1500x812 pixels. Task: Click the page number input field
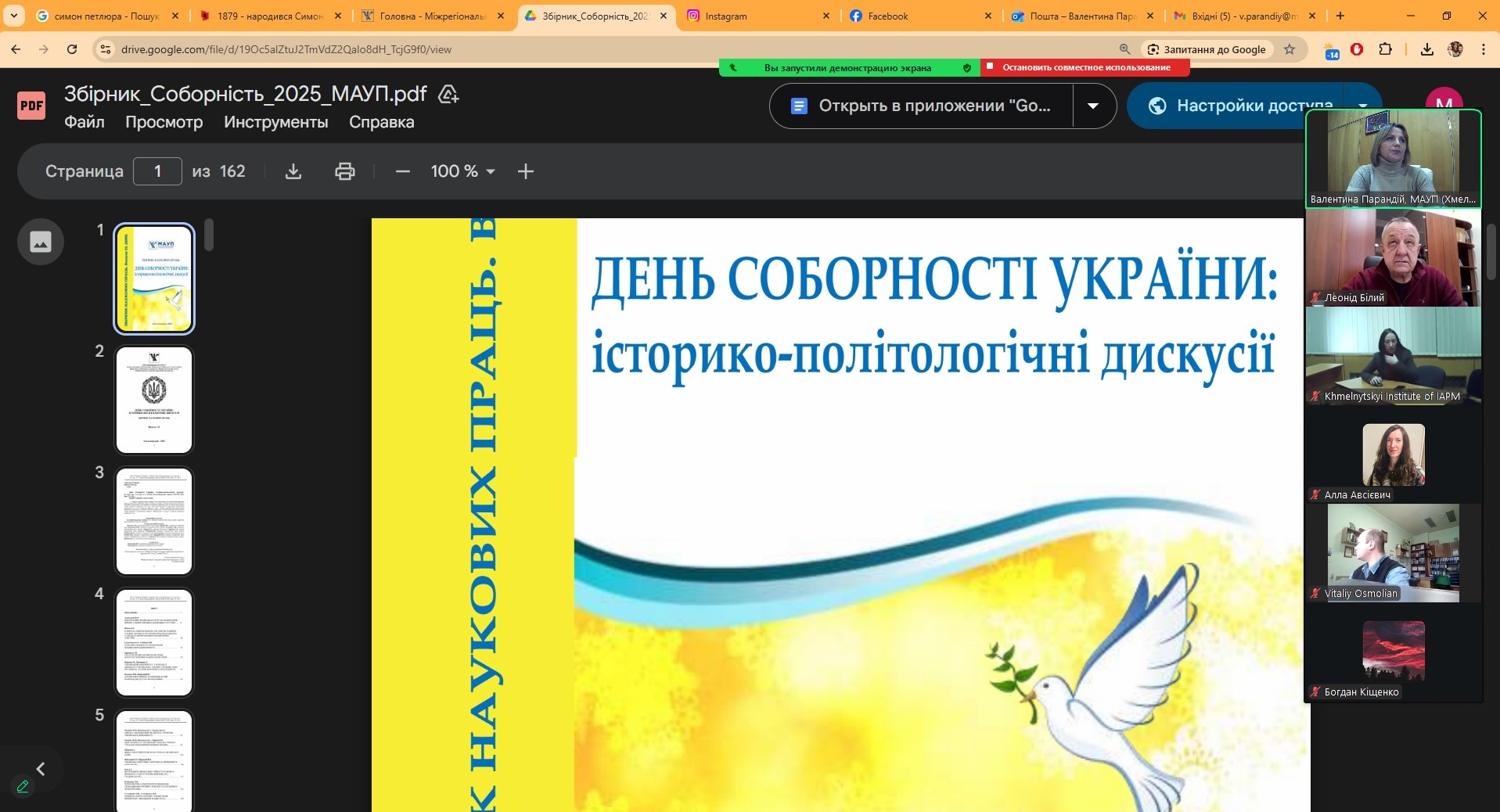tap(157, 171)
